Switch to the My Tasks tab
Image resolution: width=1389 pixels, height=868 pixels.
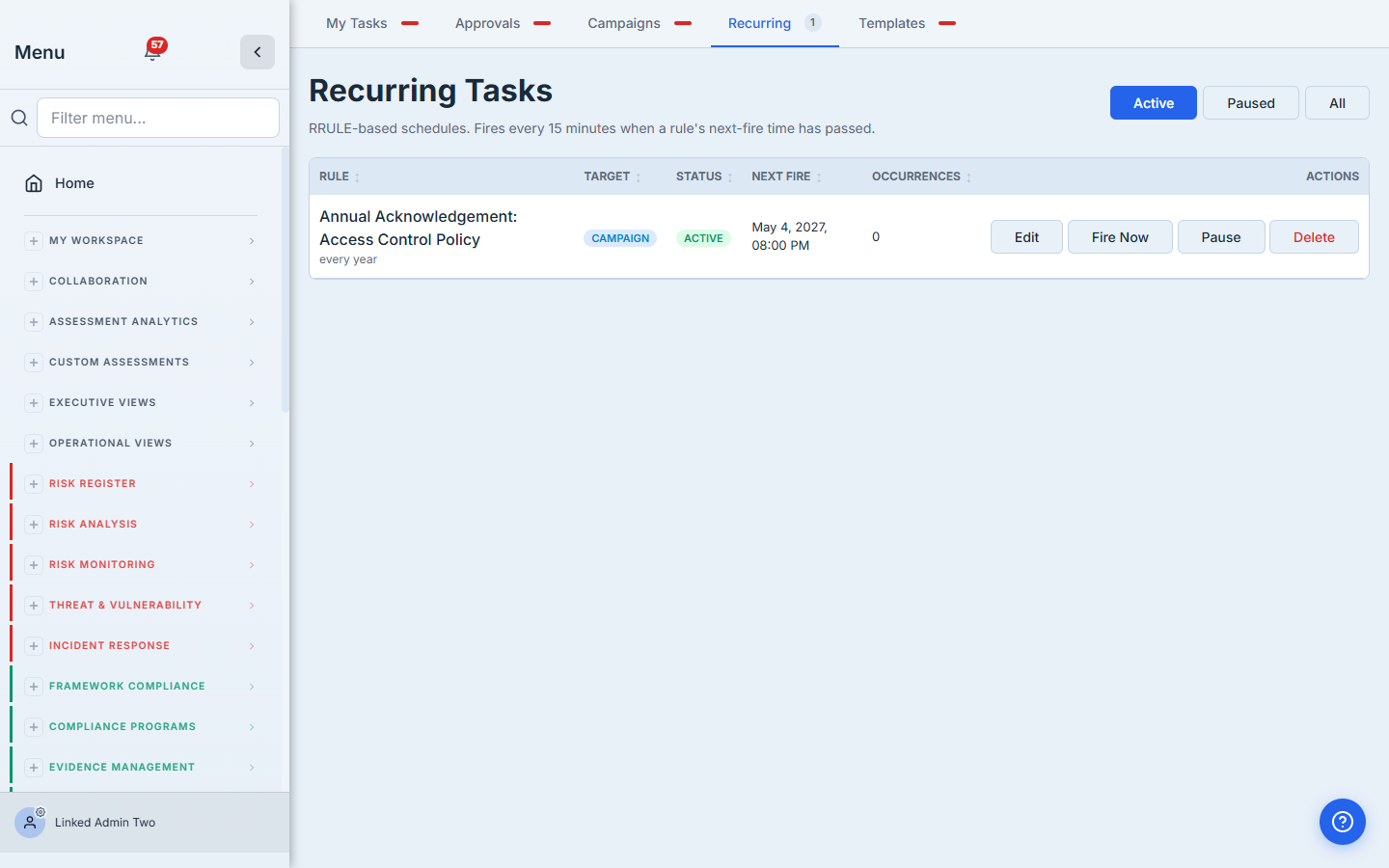(372, 23)
